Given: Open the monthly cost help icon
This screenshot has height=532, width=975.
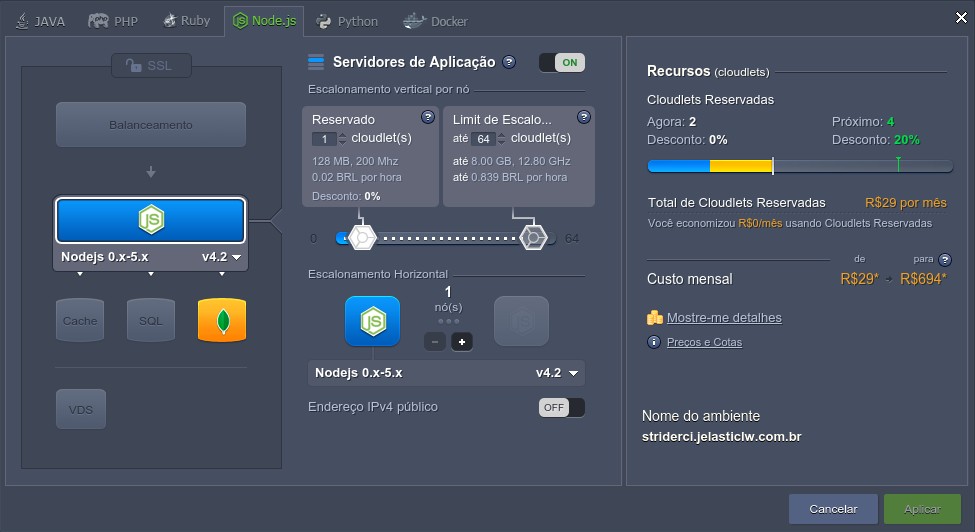Looking at the screenshot, I should (x=945, y=259).
